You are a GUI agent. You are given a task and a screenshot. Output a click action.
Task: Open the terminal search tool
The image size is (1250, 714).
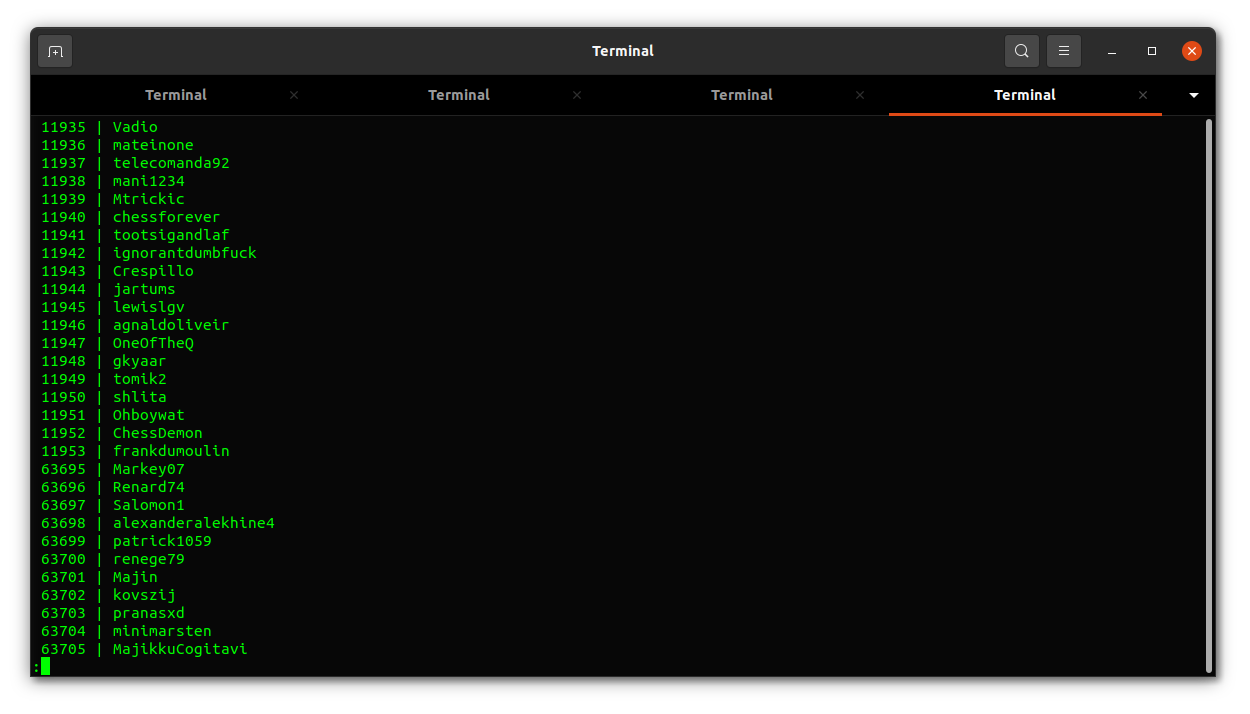click(1021, 51)
